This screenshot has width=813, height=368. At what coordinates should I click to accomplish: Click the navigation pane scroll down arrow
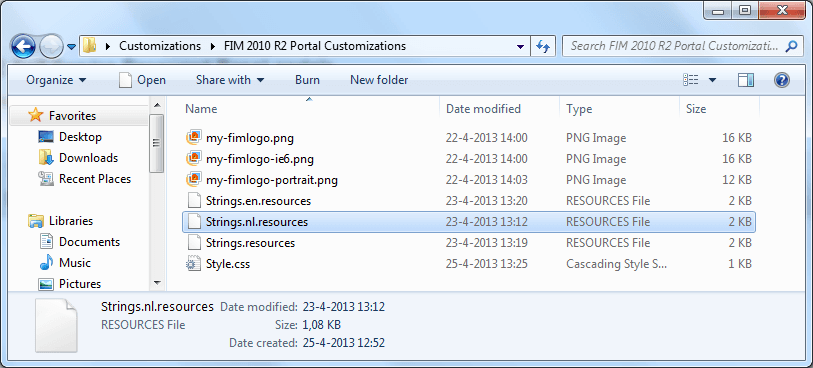(x=157, y=283)
